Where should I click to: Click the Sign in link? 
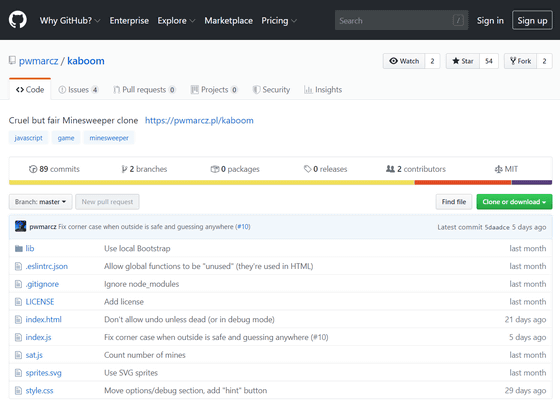coord(490,21)
